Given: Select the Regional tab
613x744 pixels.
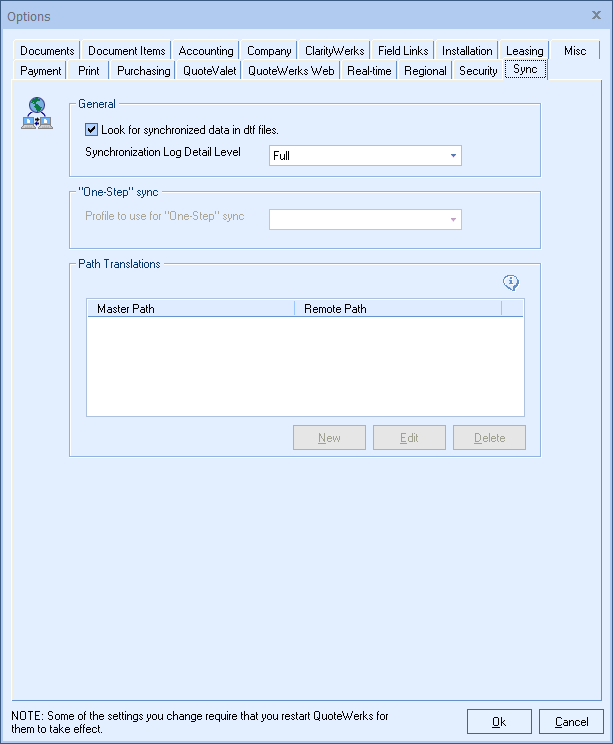Looking at the screenshot, I should pyautogui.click(x=425, y=71).
